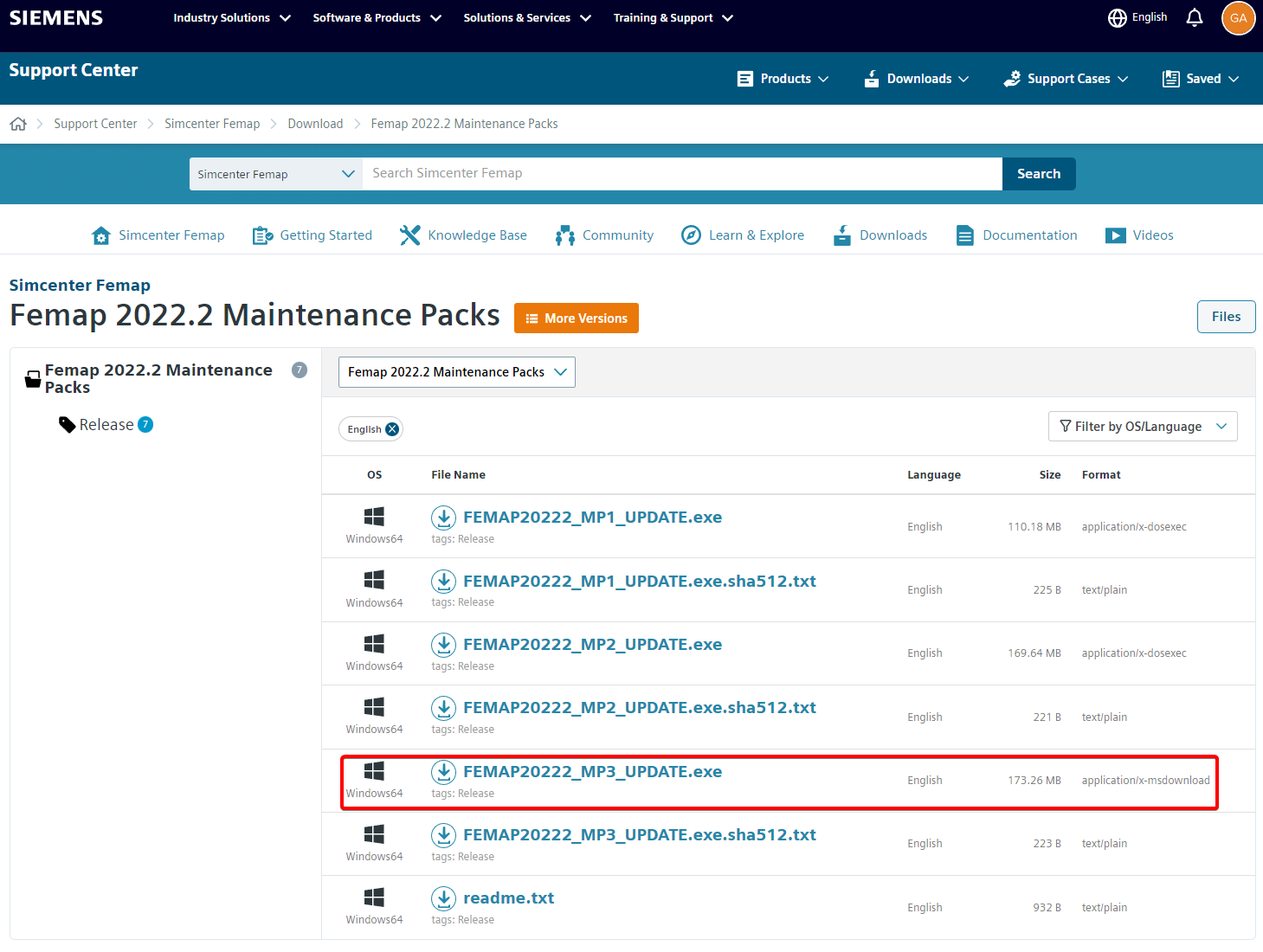The image size is (1263, 952).
Task: Click the 173.26 MB size value
Action: [1034, 781]
